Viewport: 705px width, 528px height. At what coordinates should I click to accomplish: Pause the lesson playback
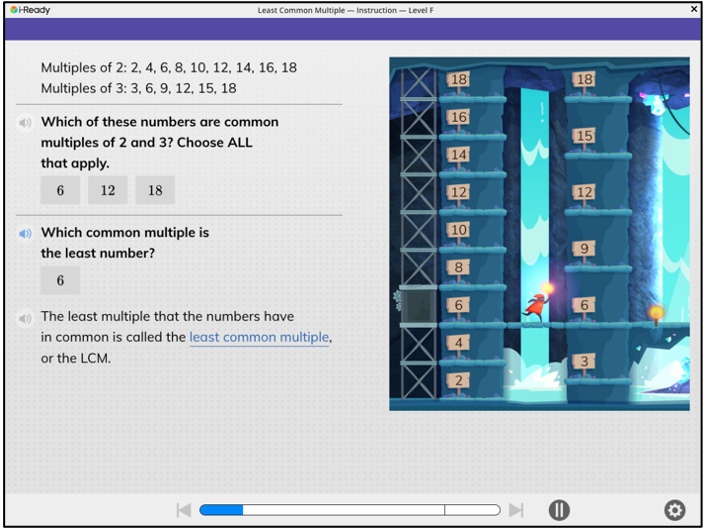[x=559, y=510]
